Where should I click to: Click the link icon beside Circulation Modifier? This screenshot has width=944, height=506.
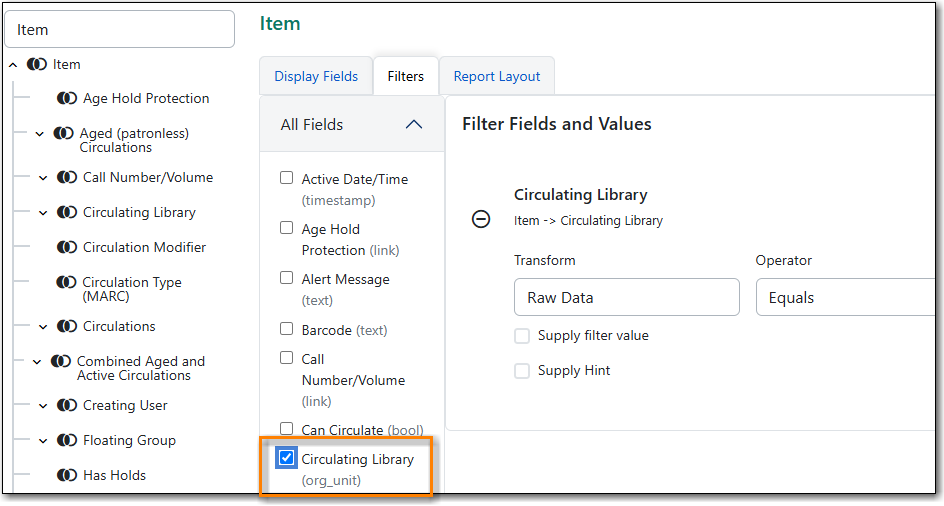67,248
